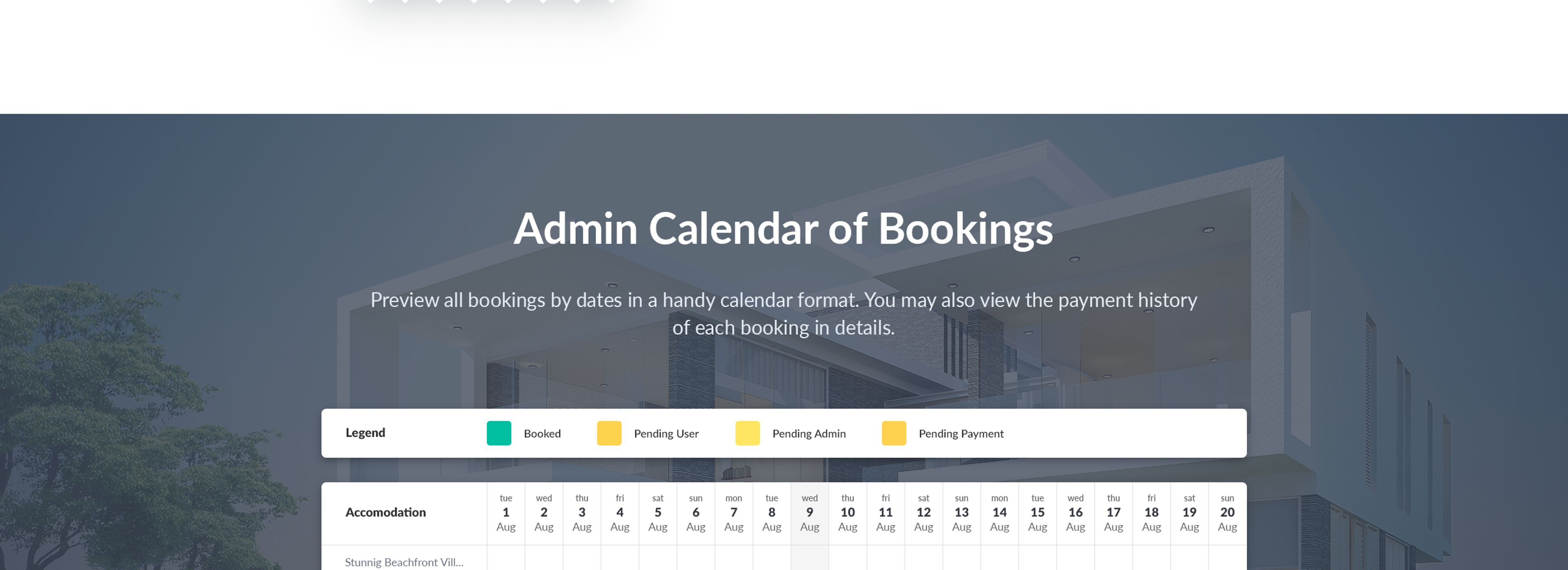The image size is (1568, 570).
Task: Select the fri 4 Aug date header
Action: [x=620, y=513]
